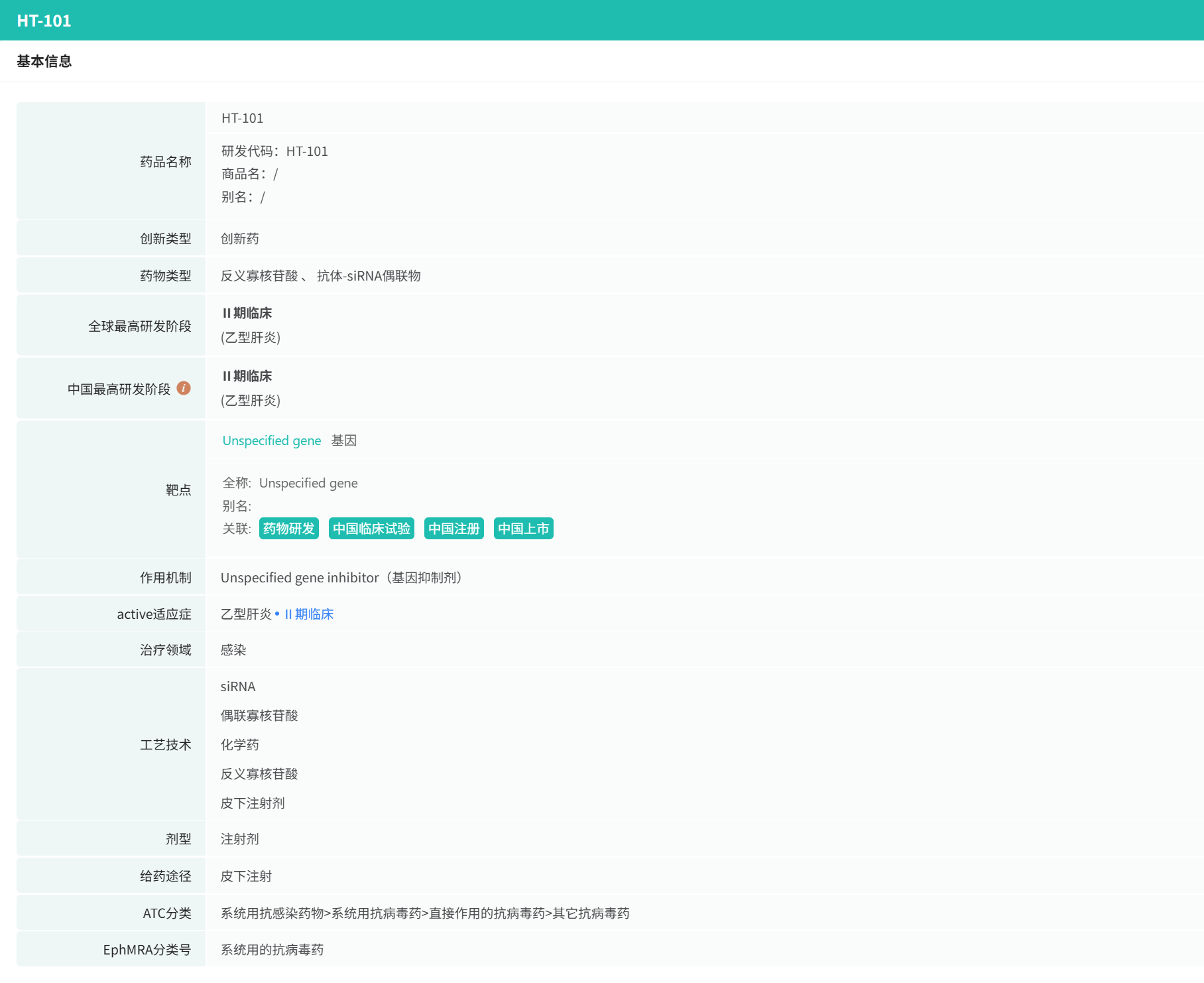The width and height of the screenshot is (1204, 983).
Task: Click the siRNA entry under 工艺技术
Action: pyautogui.click(x=238, y=687)
